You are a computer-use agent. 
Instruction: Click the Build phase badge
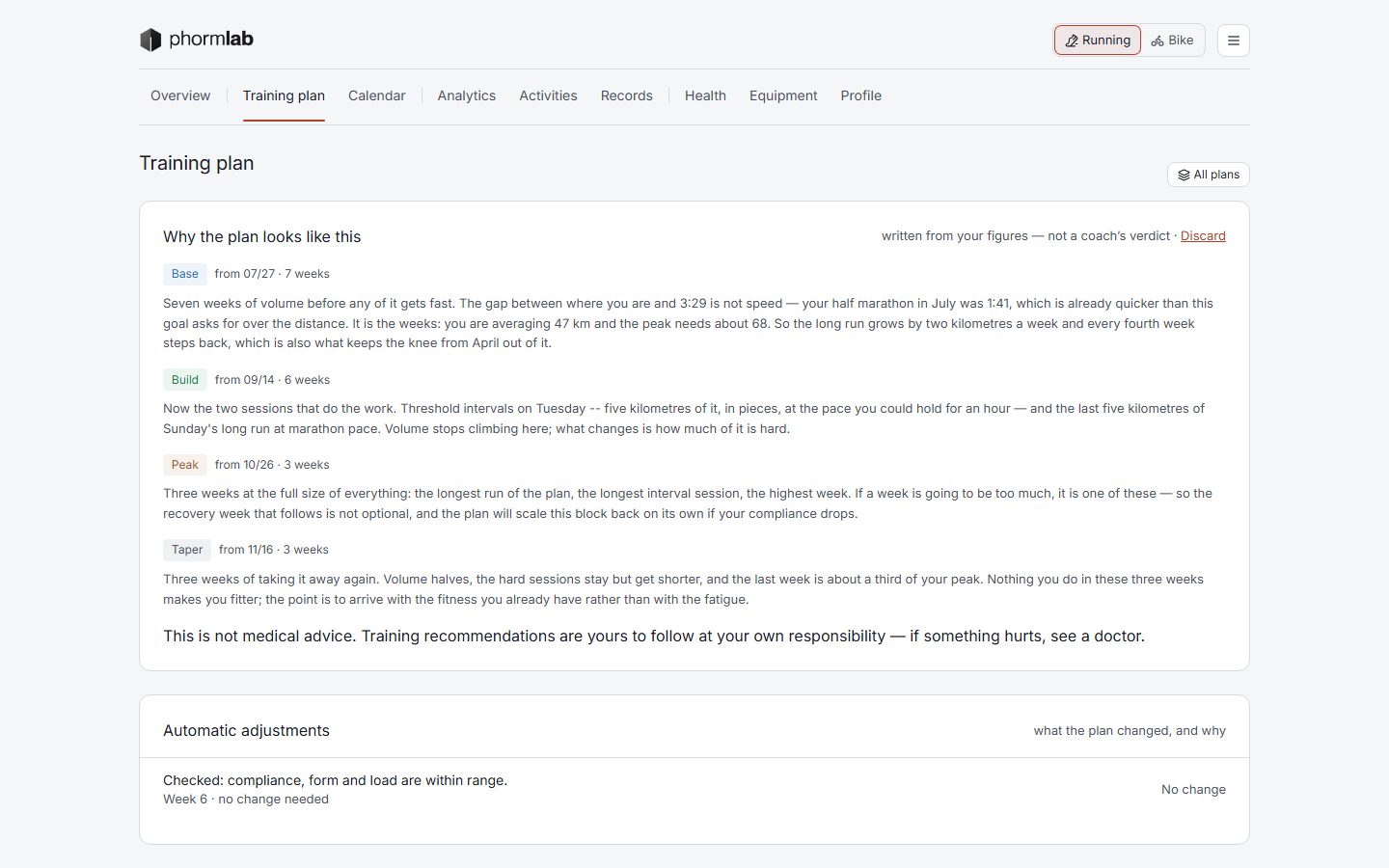[x=185, y=380]
